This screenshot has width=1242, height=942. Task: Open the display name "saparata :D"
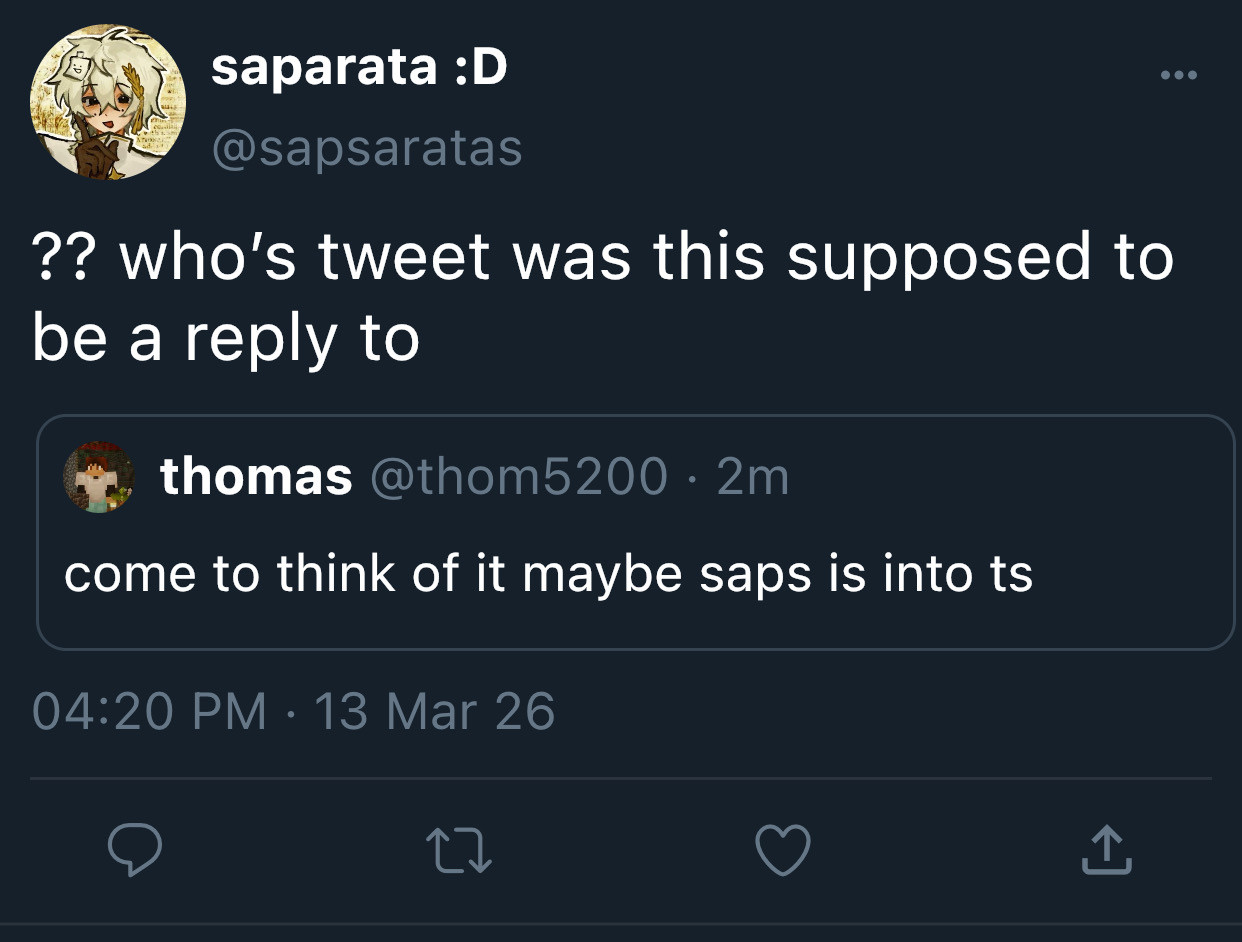pyautogui.click(x=359, y=68)
